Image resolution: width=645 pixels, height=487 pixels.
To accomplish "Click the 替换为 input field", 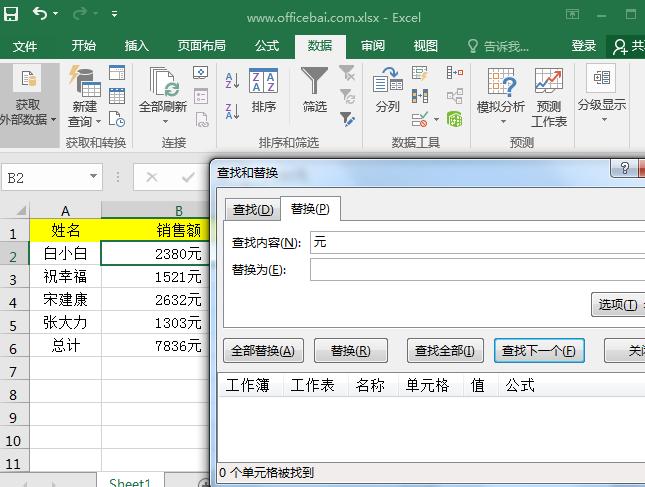I will 478,269.
